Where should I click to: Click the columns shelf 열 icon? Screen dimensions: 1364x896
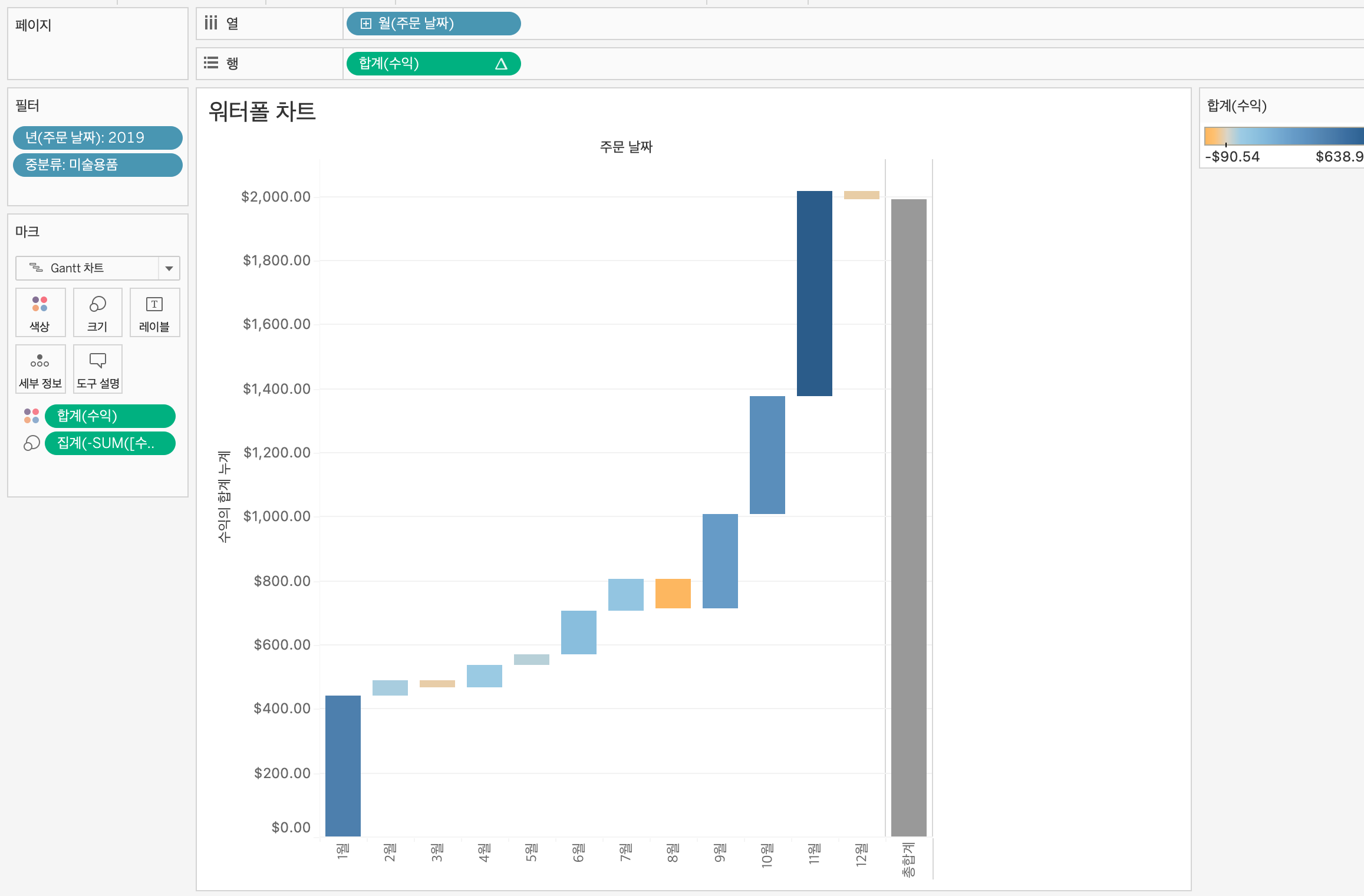211,24
